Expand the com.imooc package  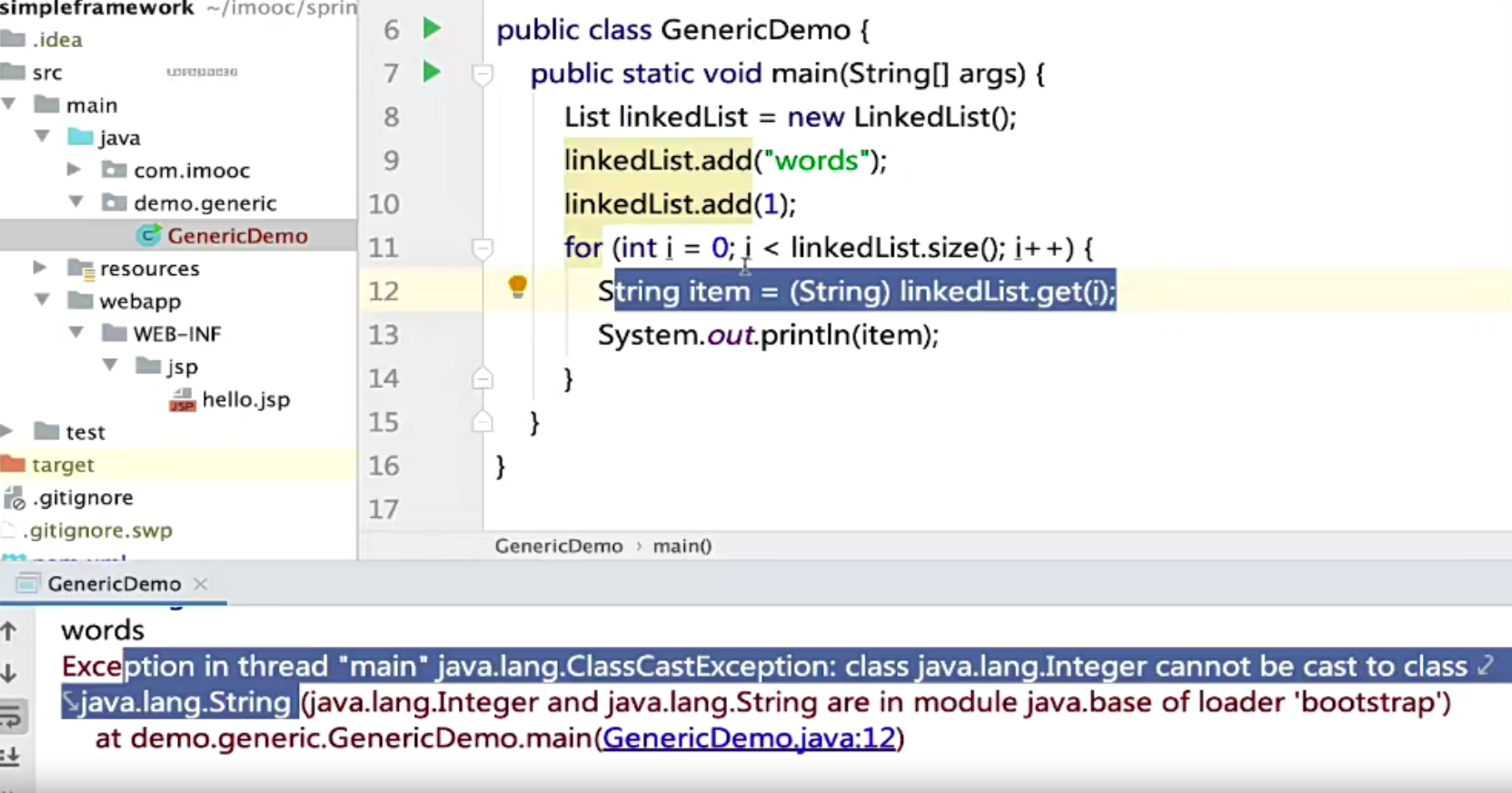click(75, 170)
